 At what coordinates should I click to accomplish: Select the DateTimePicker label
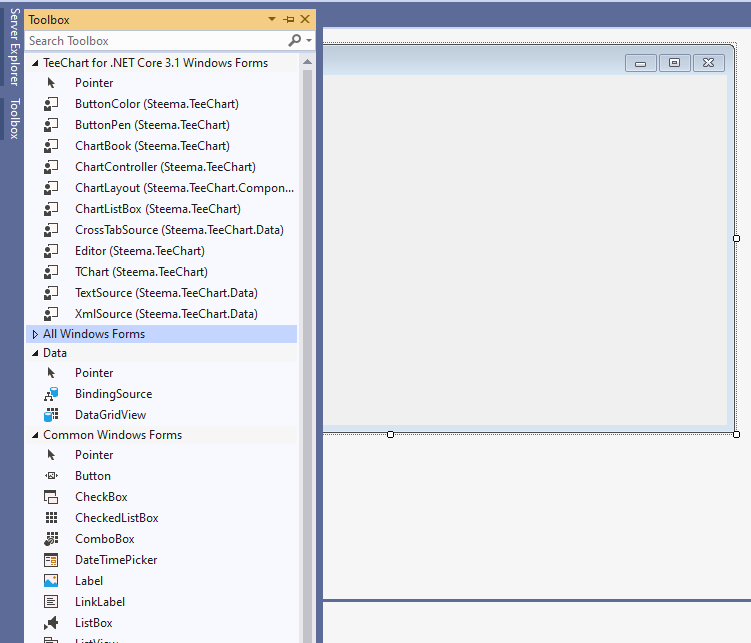point(116,560)
